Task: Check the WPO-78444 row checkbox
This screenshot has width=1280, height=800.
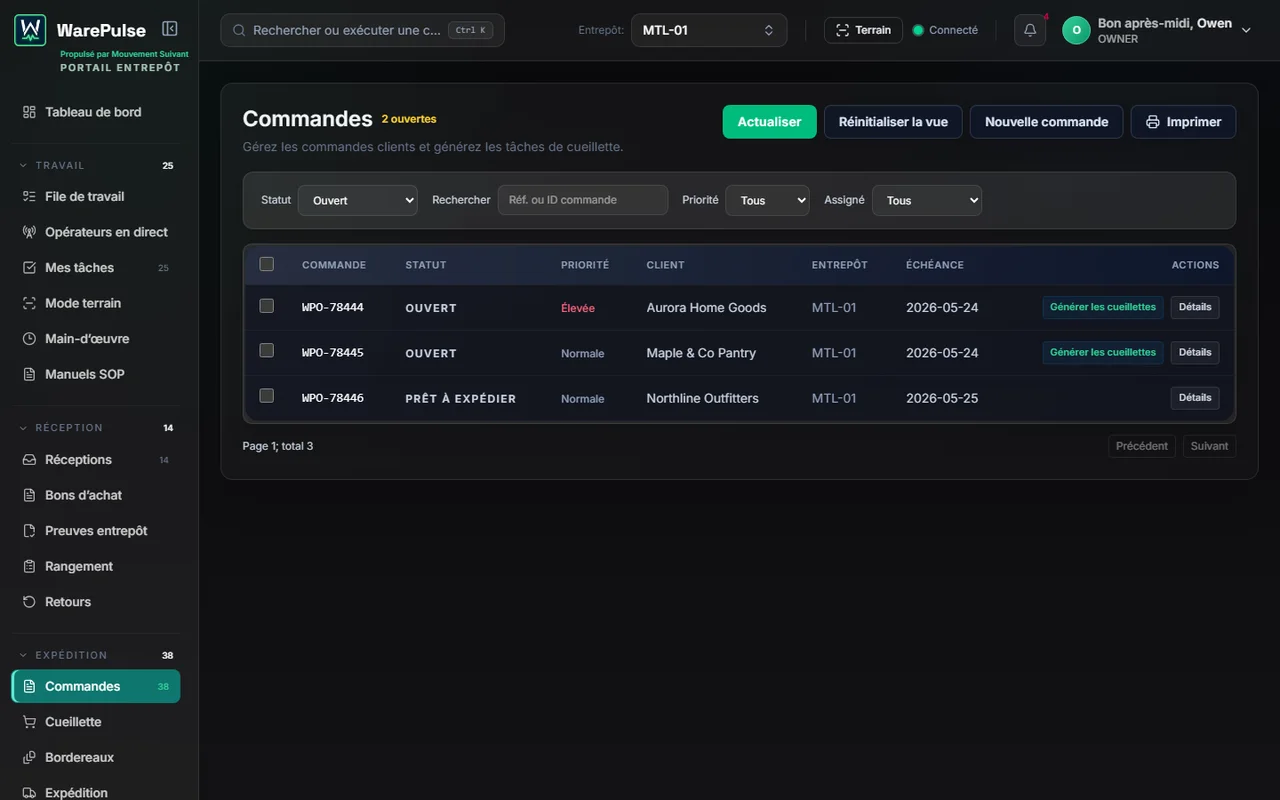Action: tap(266, 305)
